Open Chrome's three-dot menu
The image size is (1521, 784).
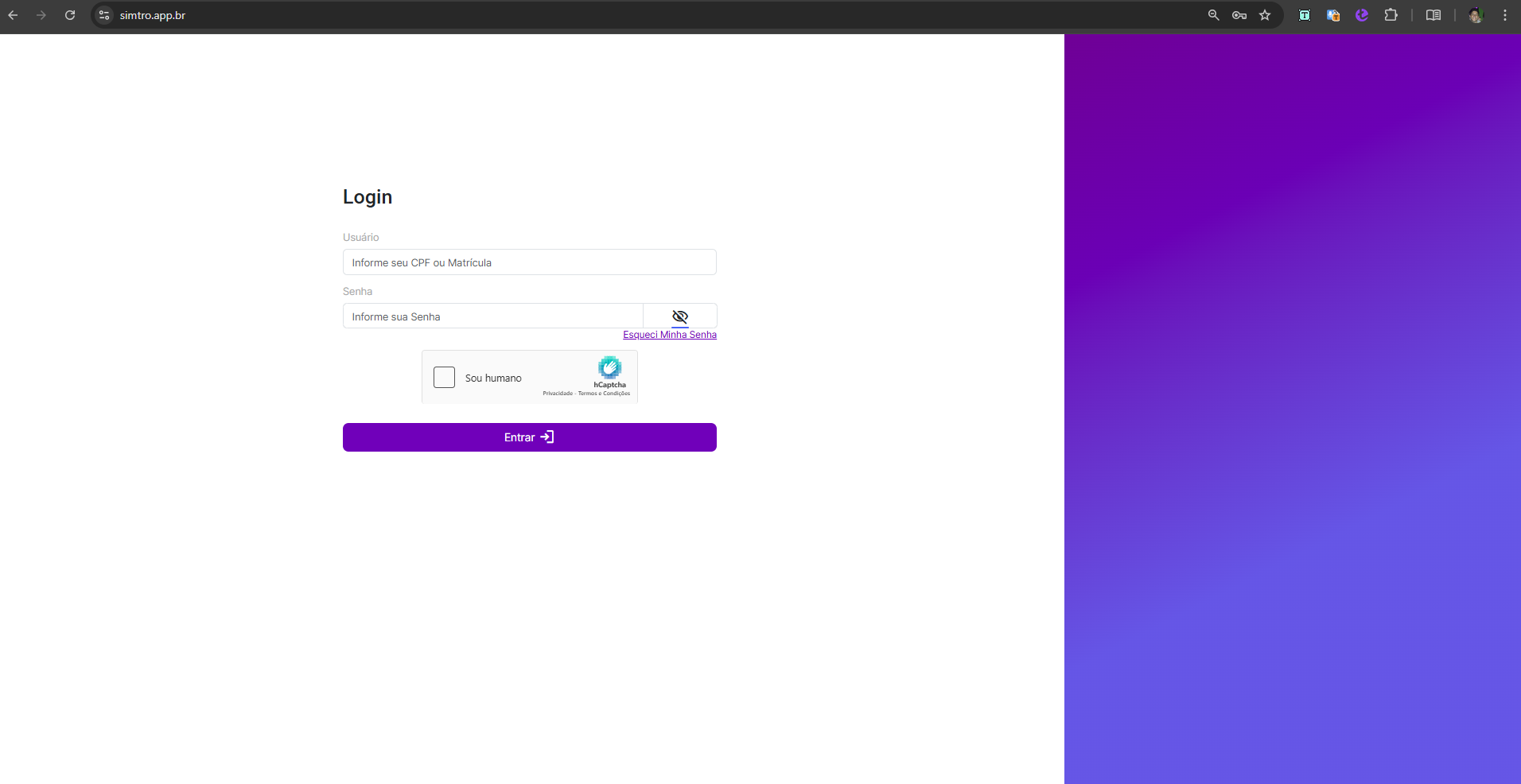[1505, 15]
